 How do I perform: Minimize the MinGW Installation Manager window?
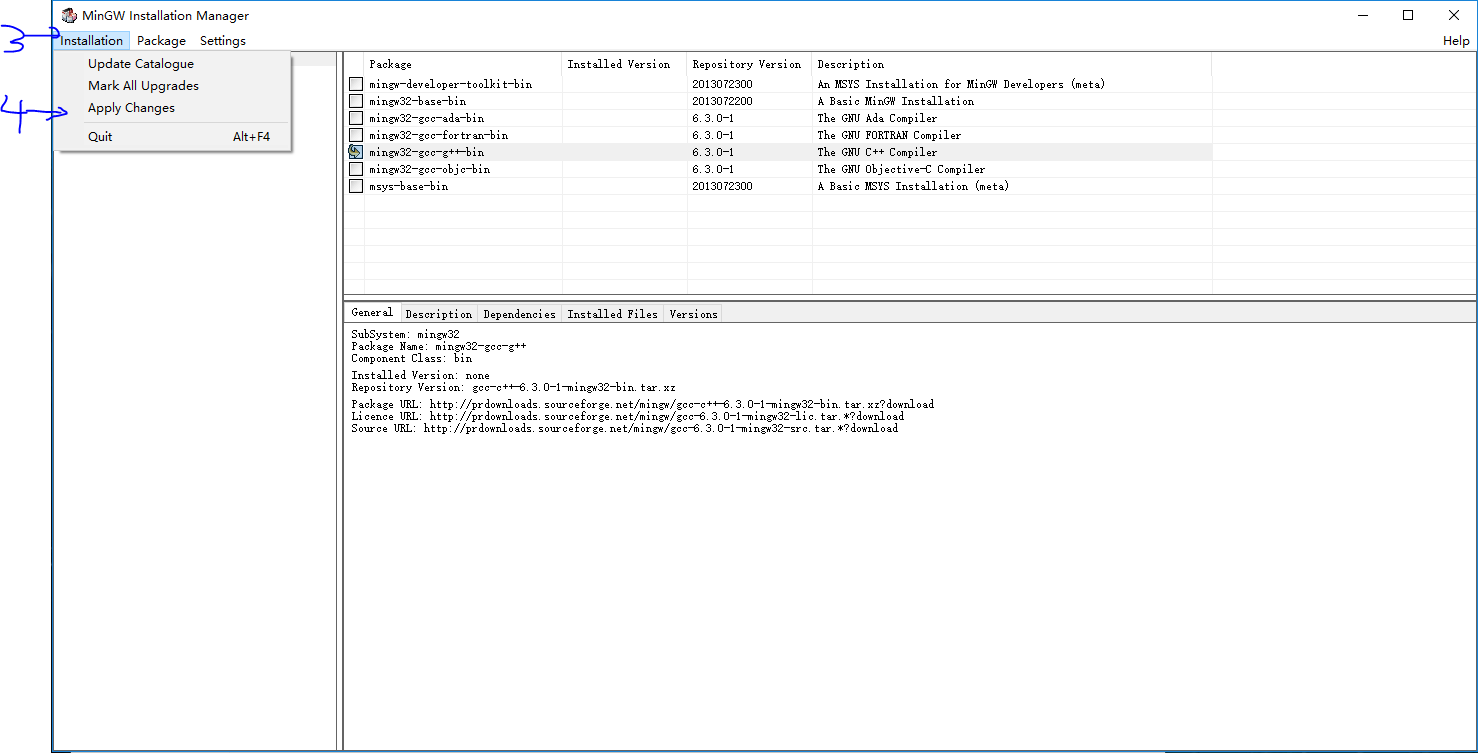pos(1362,15)
